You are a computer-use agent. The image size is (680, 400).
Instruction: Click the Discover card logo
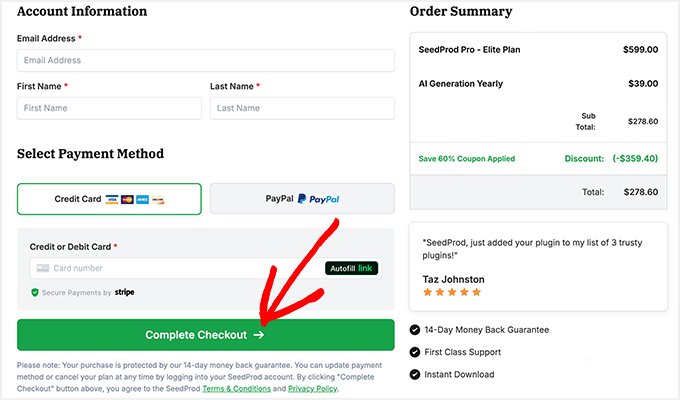[157, 199]
